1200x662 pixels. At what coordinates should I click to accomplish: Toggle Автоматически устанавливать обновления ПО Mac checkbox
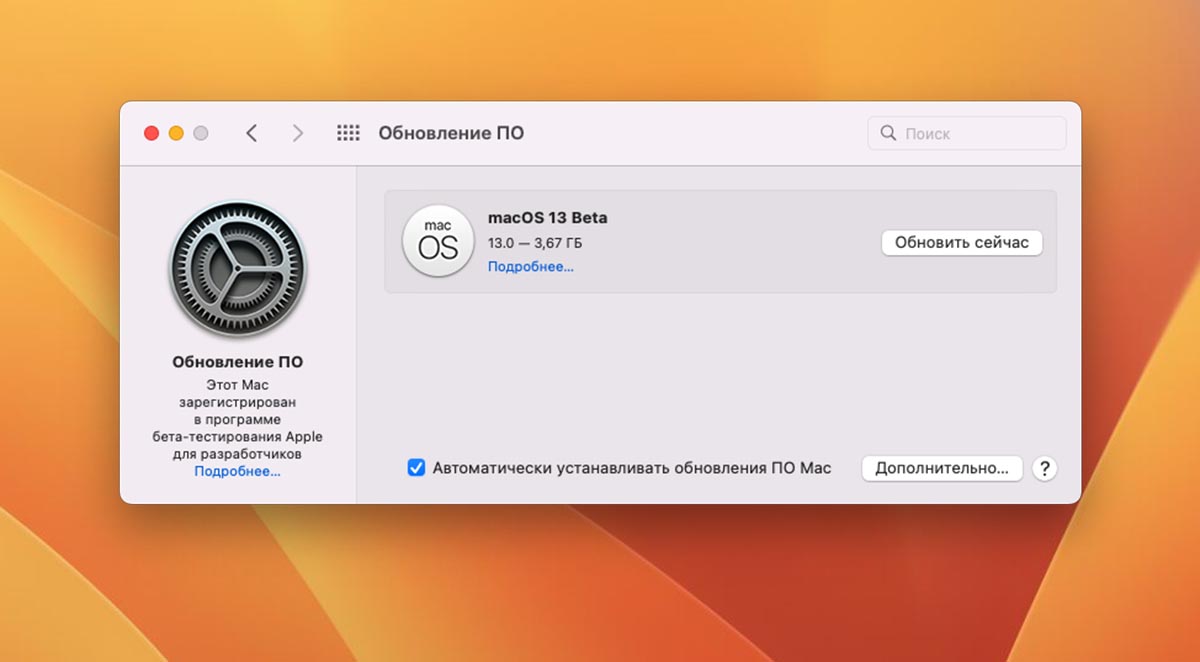point(417,468)
